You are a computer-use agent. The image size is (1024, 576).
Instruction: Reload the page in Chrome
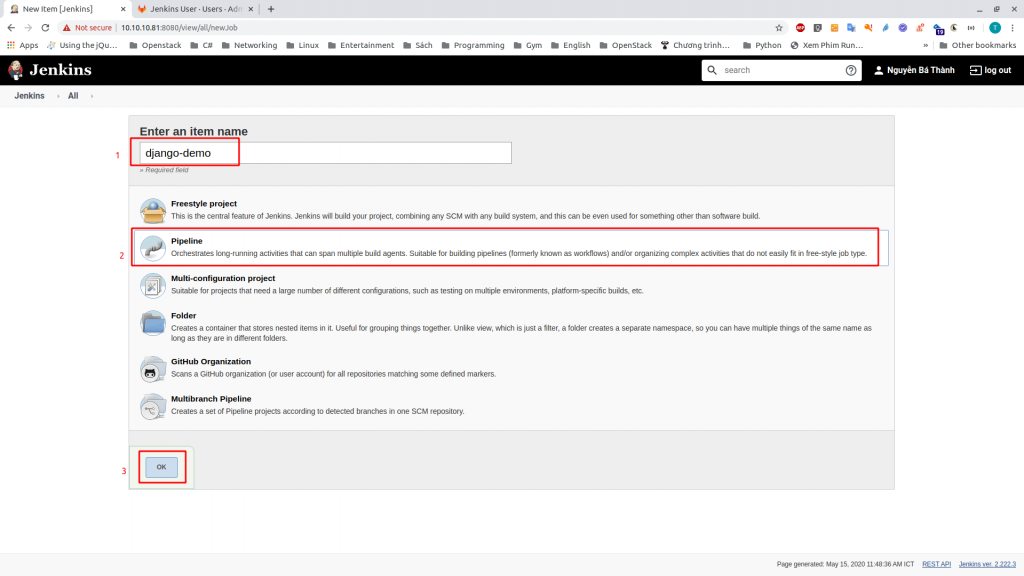45,27
